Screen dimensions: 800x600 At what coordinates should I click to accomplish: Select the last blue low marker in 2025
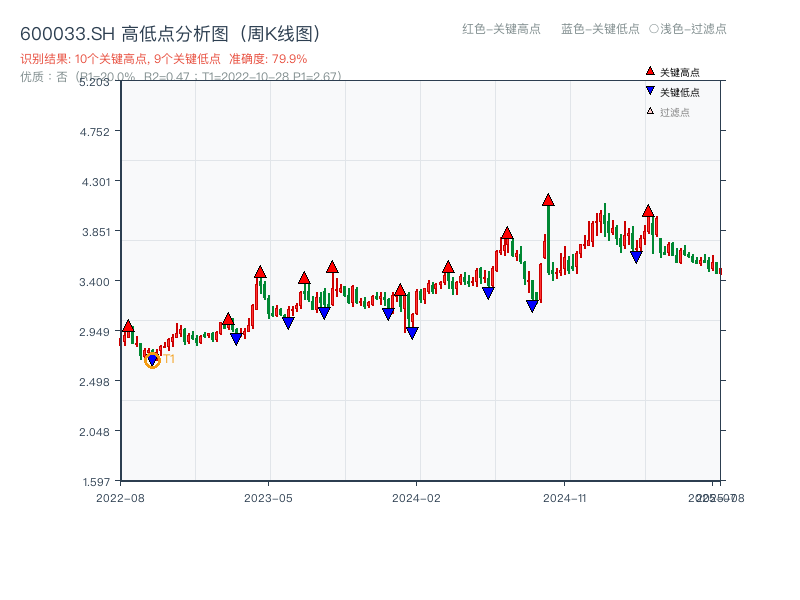coord(636,257)
